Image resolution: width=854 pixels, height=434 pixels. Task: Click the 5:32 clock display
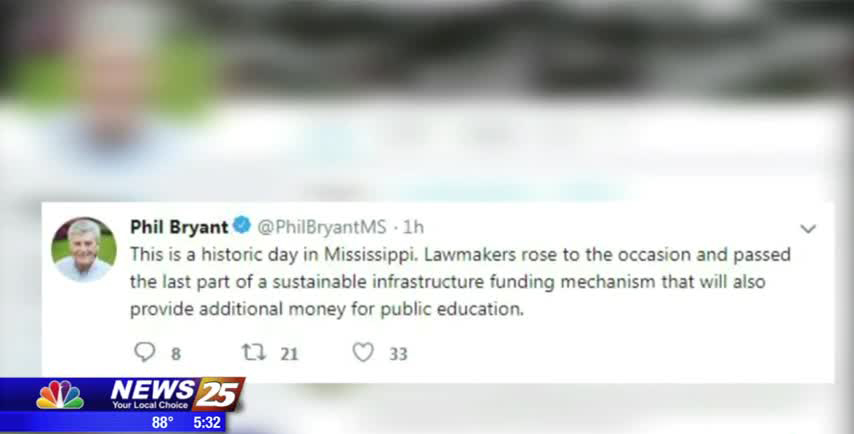click(207, 423)
